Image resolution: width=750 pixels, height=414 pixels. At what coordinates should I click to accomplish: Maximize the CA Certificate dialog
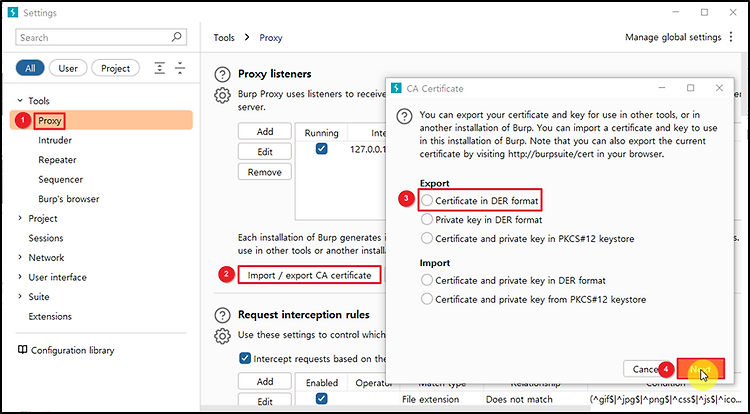[x=690, y=88]
